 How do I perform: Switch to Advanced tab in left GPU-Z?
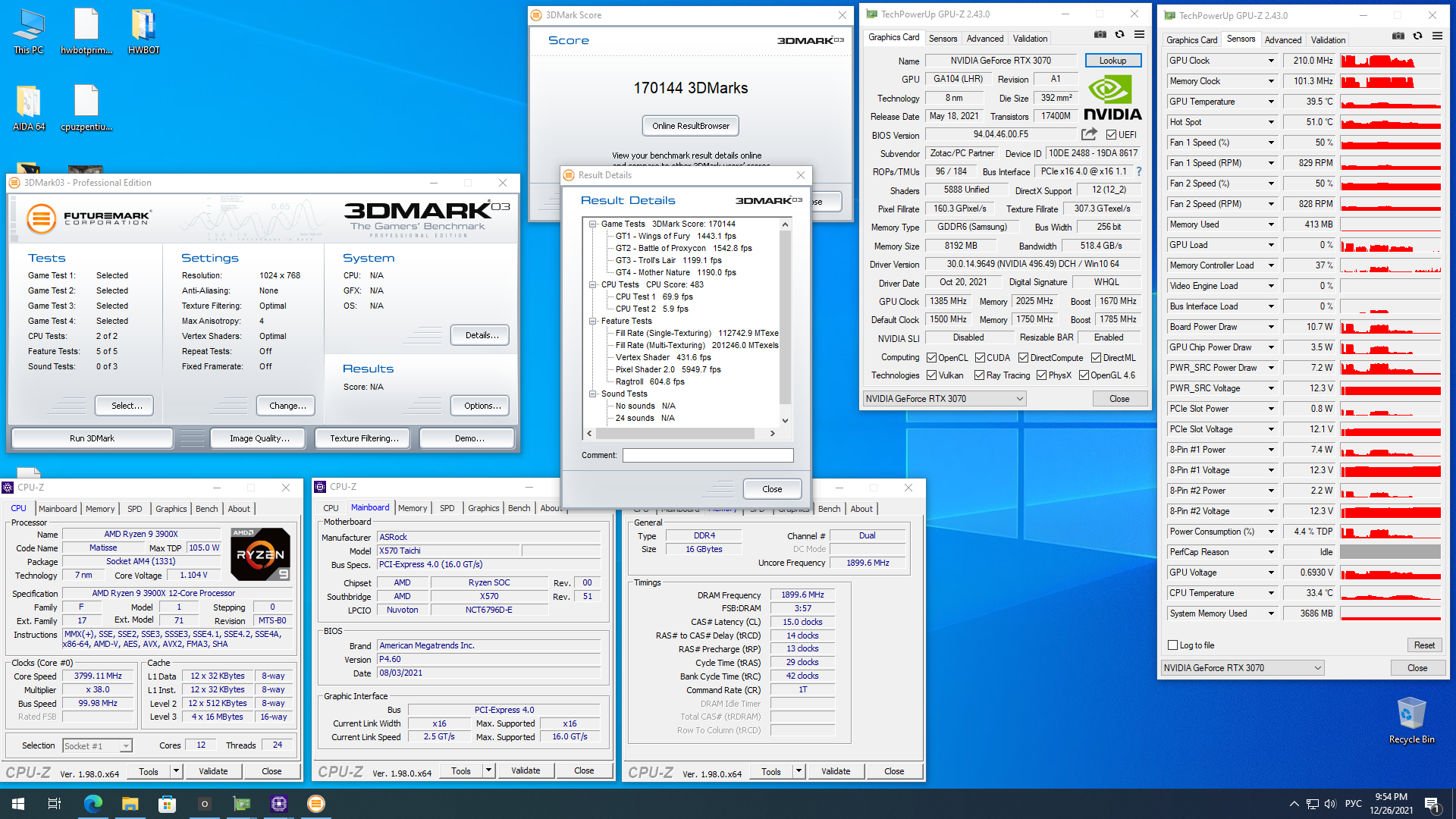click(985, 39)
